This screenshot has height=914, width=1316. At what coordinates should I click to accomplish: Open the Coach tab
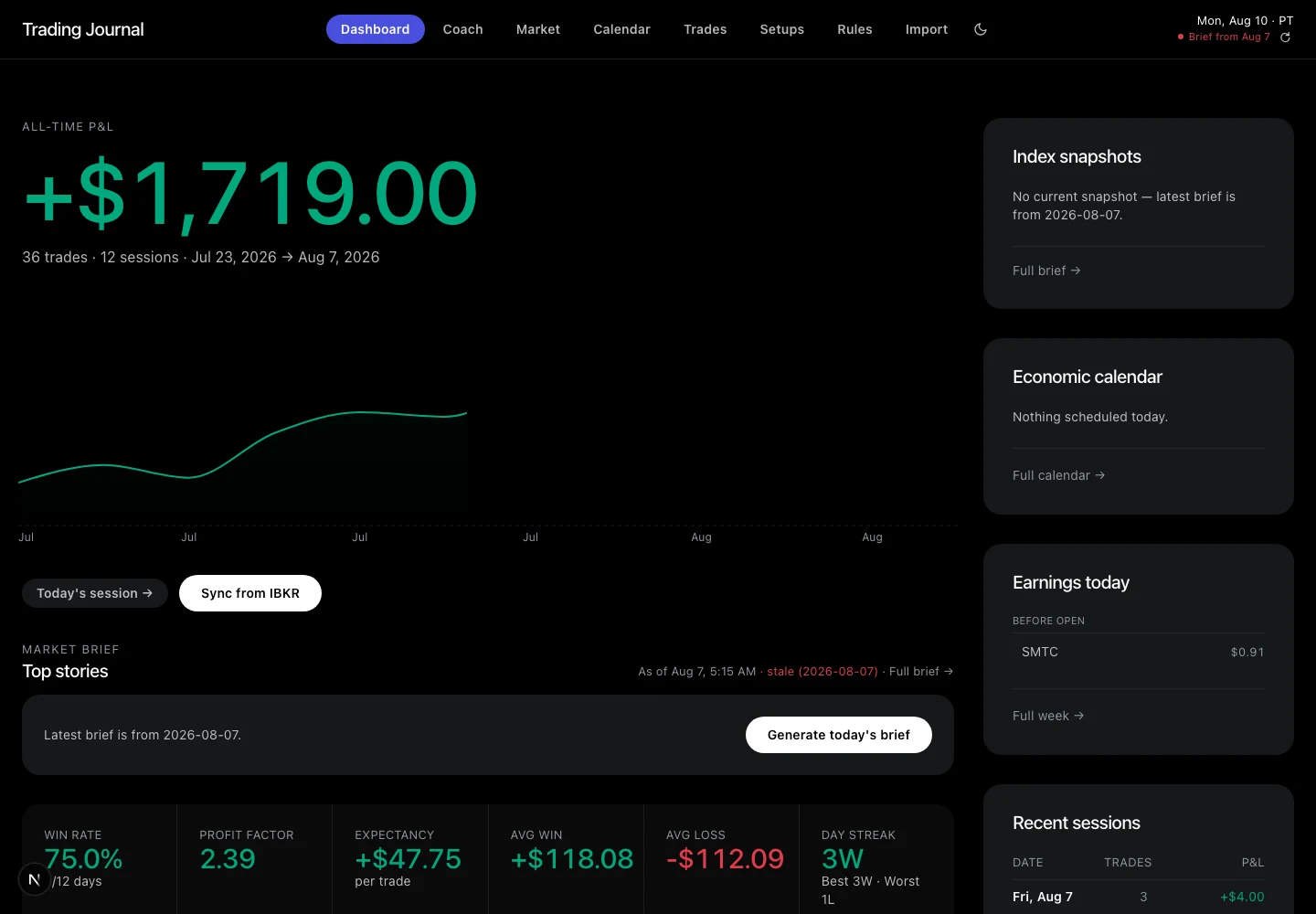point(463,29)
